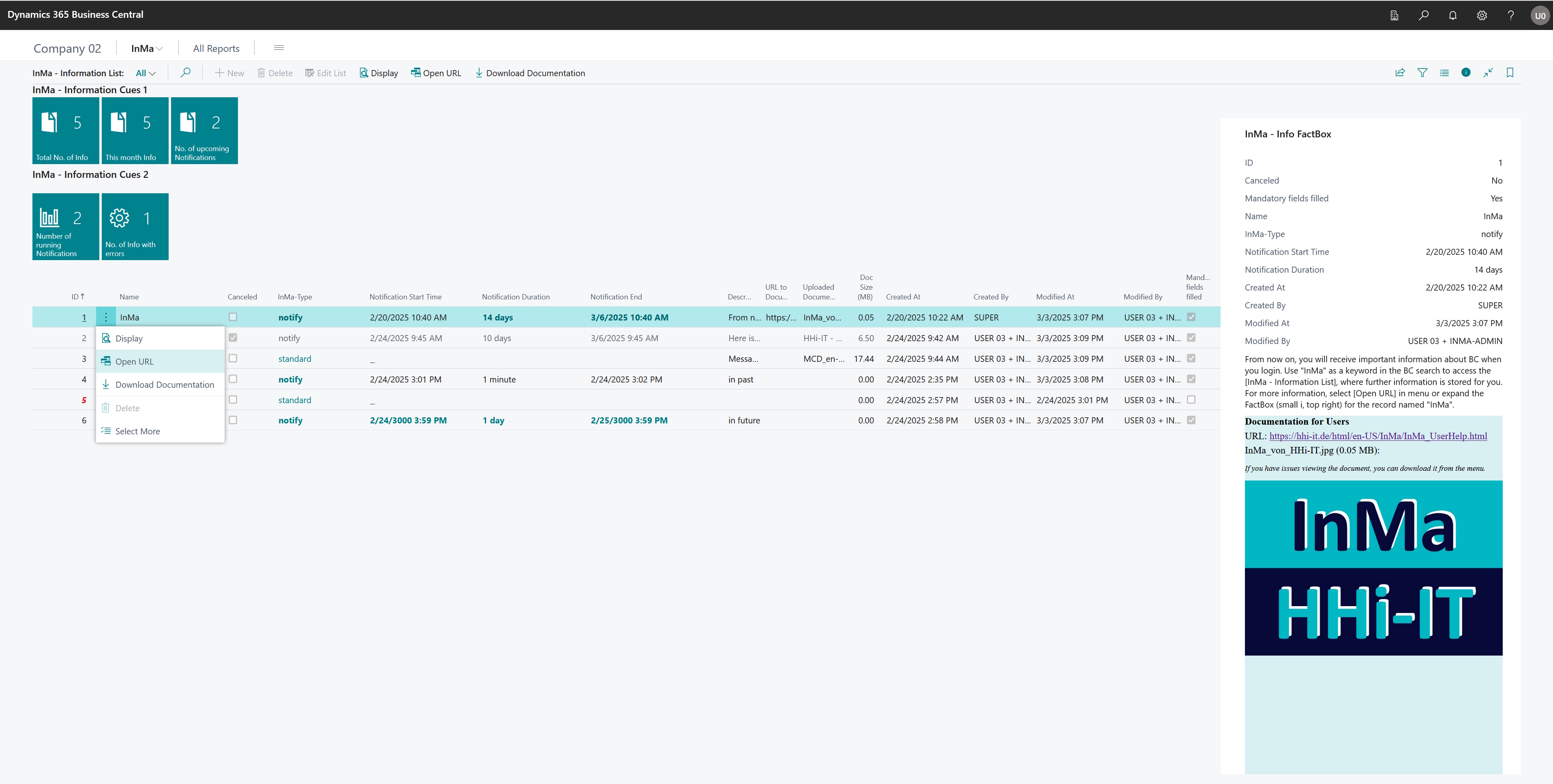Viewport: 1553px width, 784px height.
Task: Choose Select More in context menu
Action: coord(137,432)
